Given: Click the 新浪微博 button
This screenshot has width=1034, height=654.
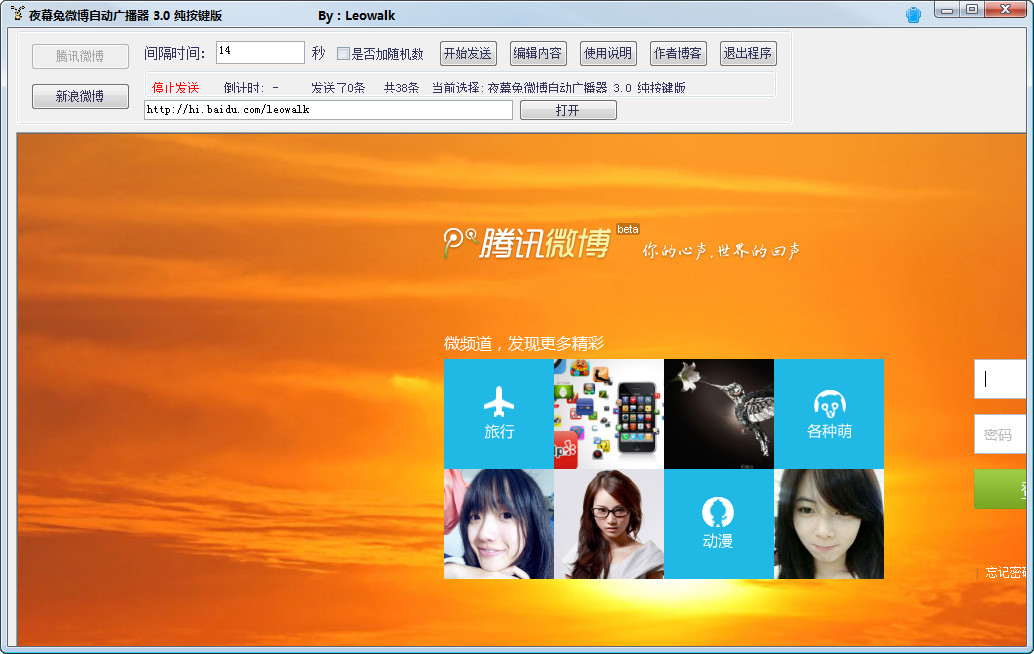Looking at the screenshot, I should tap(80, 96).
